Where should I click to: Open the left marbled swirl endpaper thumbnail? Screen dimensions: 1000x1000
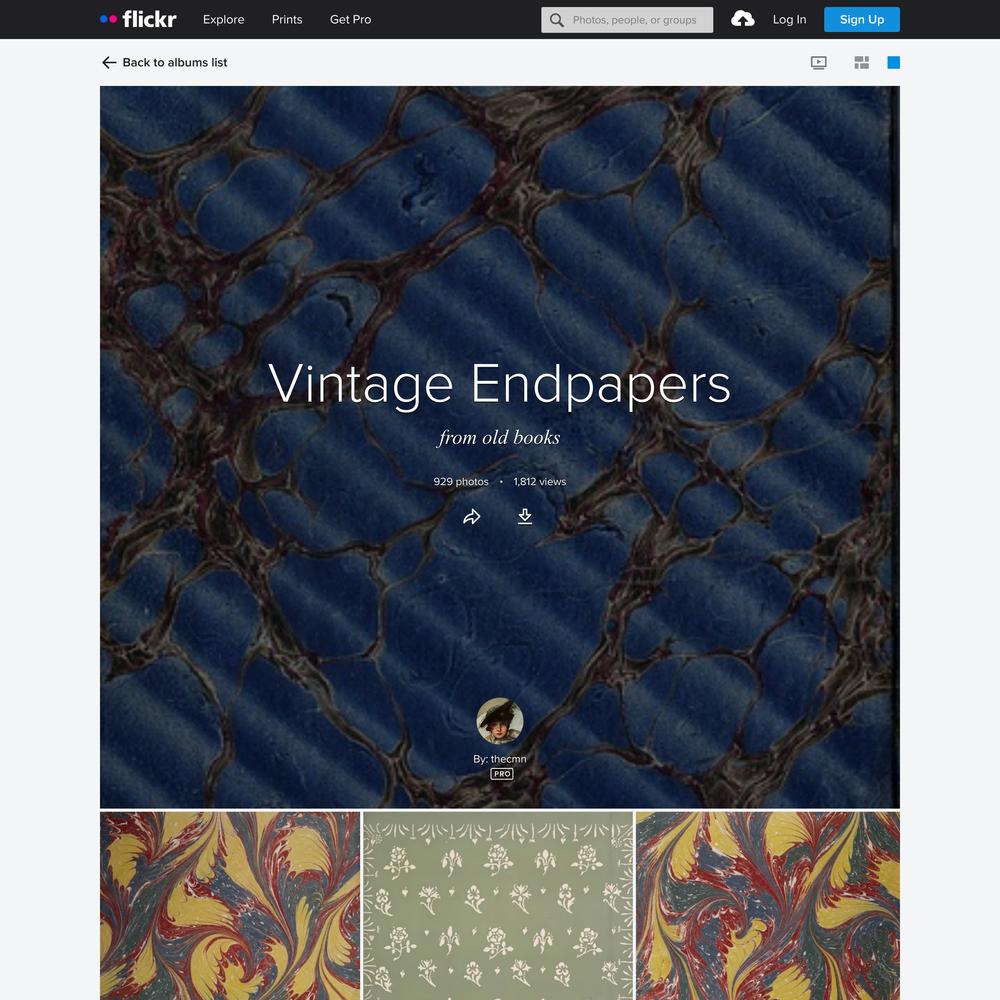[230, 906]
